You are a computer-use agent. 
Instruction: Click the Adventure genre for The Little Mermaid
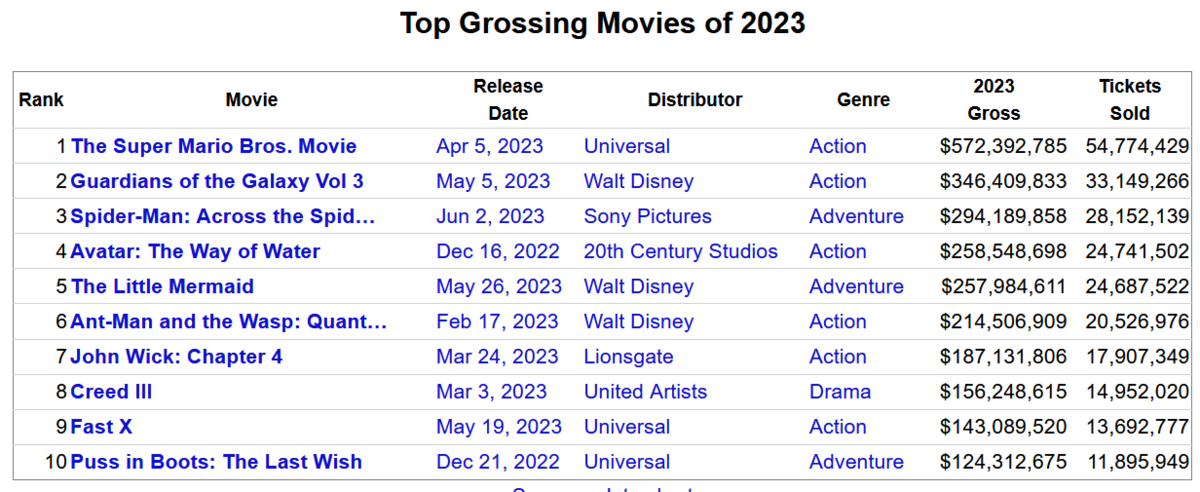point(856,286)
